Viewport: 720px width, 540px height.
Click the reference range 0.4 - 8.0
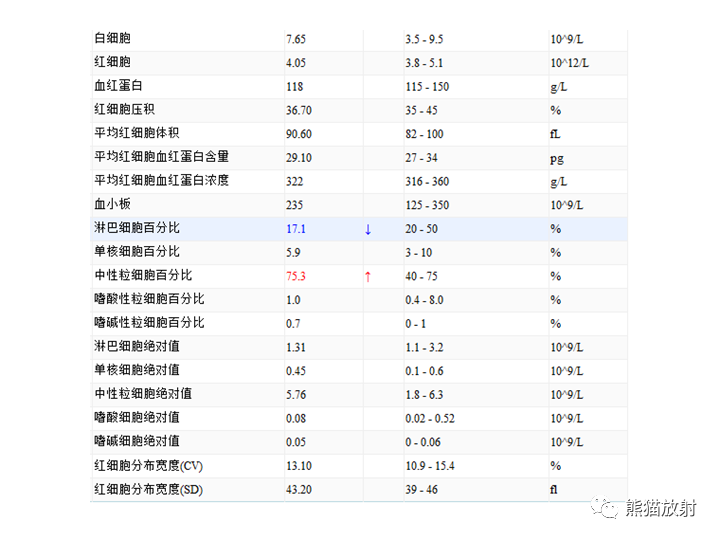424,300
